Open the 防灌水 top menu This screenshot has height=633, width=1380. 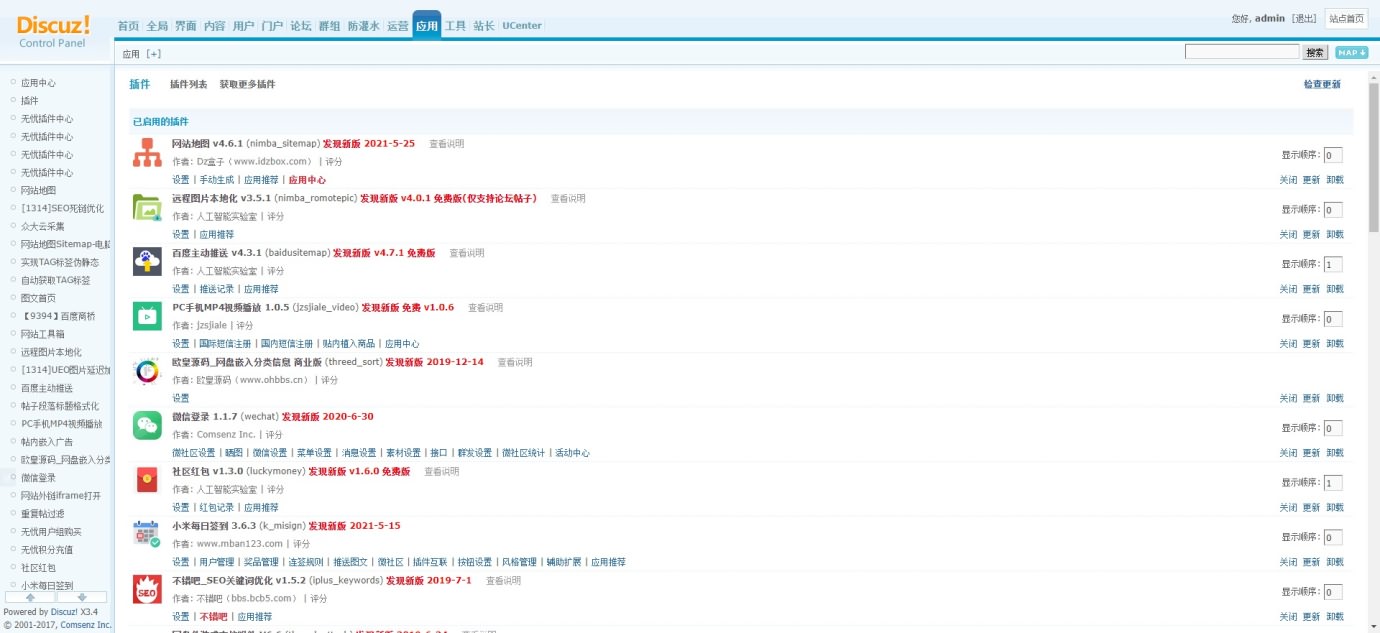pos(363,26)
